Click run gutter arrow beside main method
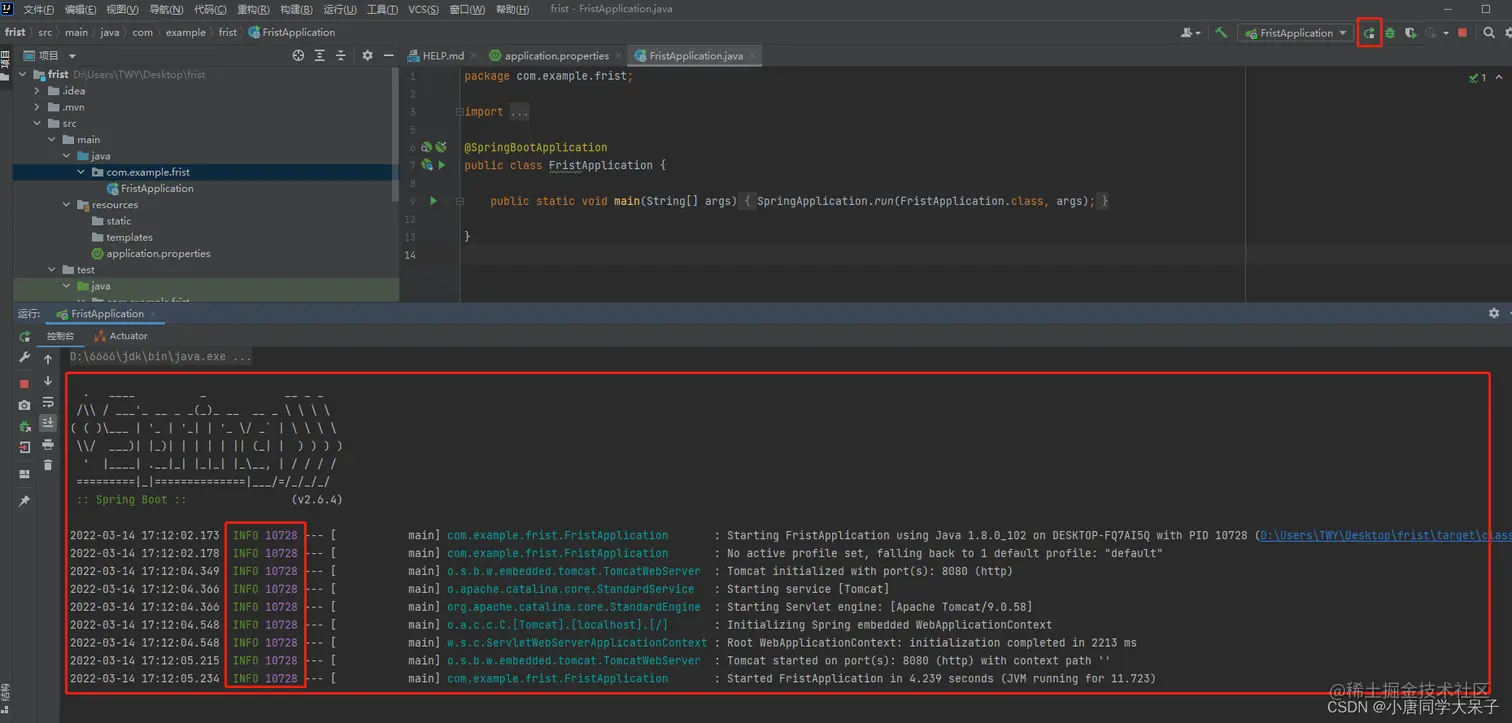The image size is (1512, 723). 433,201
